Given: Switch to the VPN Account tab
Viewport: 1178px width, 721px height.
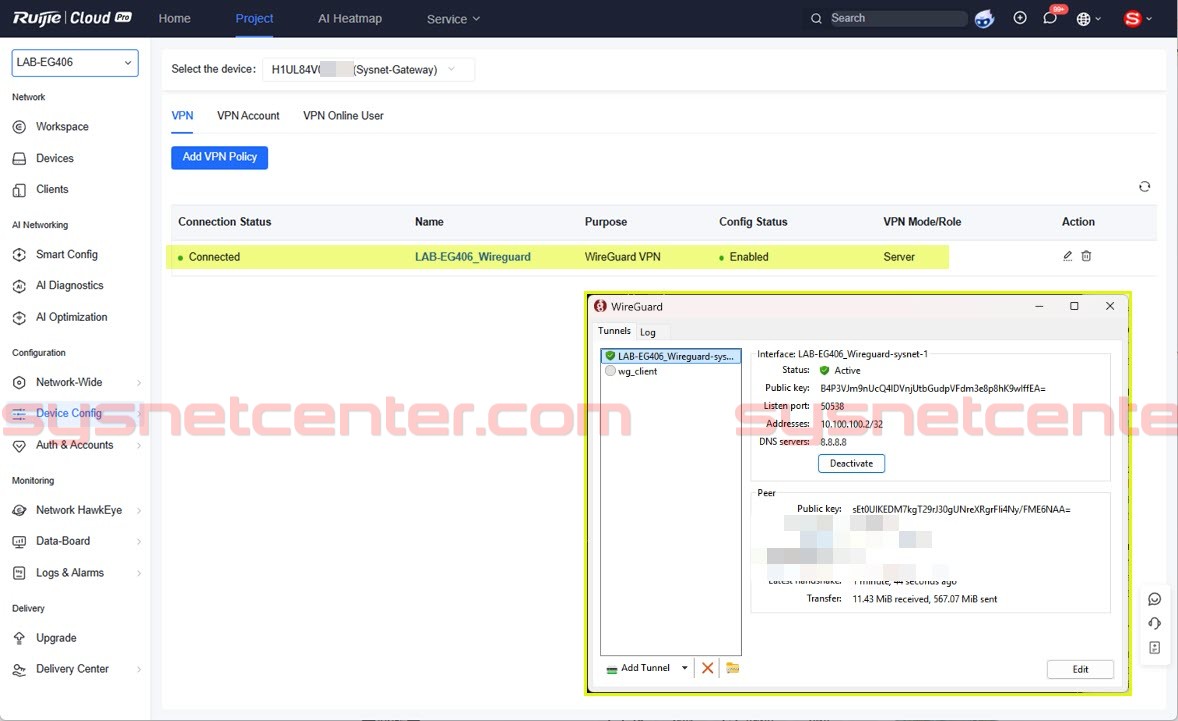Looking at the screenshot, I should pyautogui.click(x=248, y=116).
